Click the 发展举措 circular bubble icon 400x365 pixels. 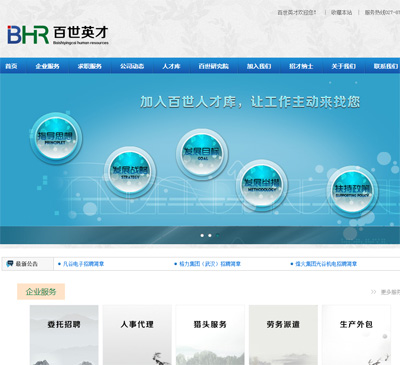pos(262,185)
